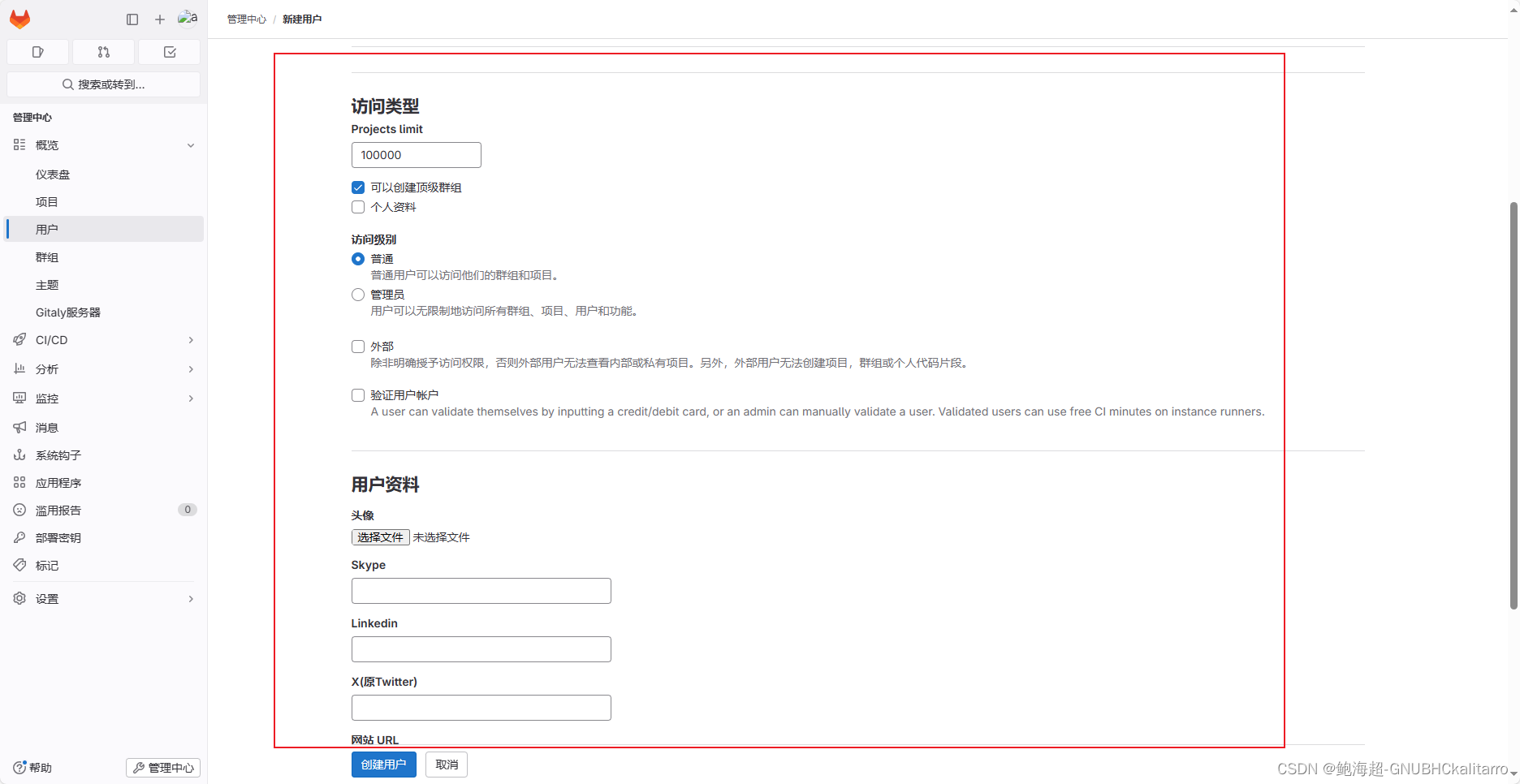This screenshot has height=784, width=1520.
Task: Select the 管理员 access level radio
Action: pos(358,295)
